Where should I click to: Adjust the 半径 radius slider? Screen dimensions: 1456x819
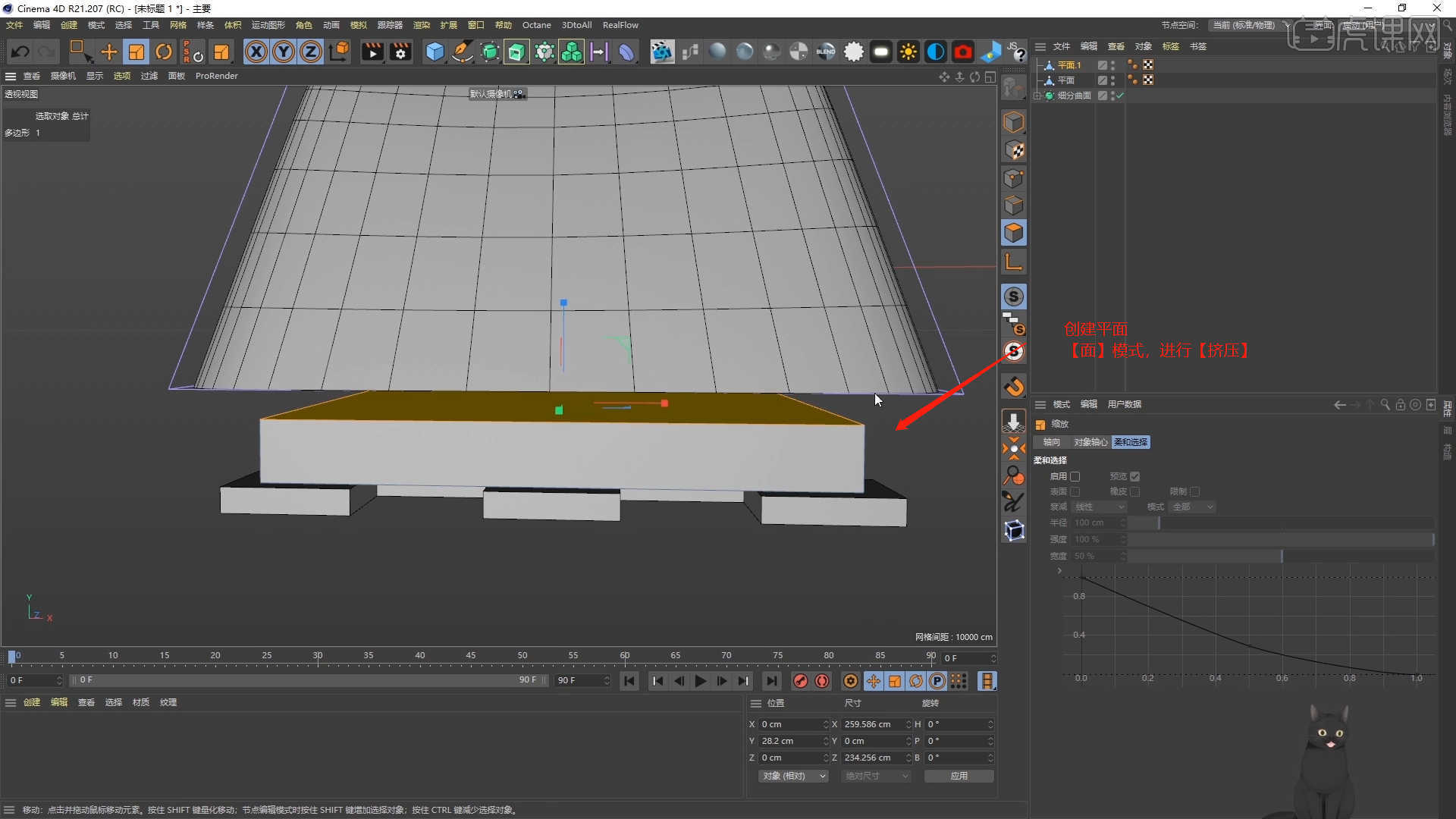pos(1282,522)
